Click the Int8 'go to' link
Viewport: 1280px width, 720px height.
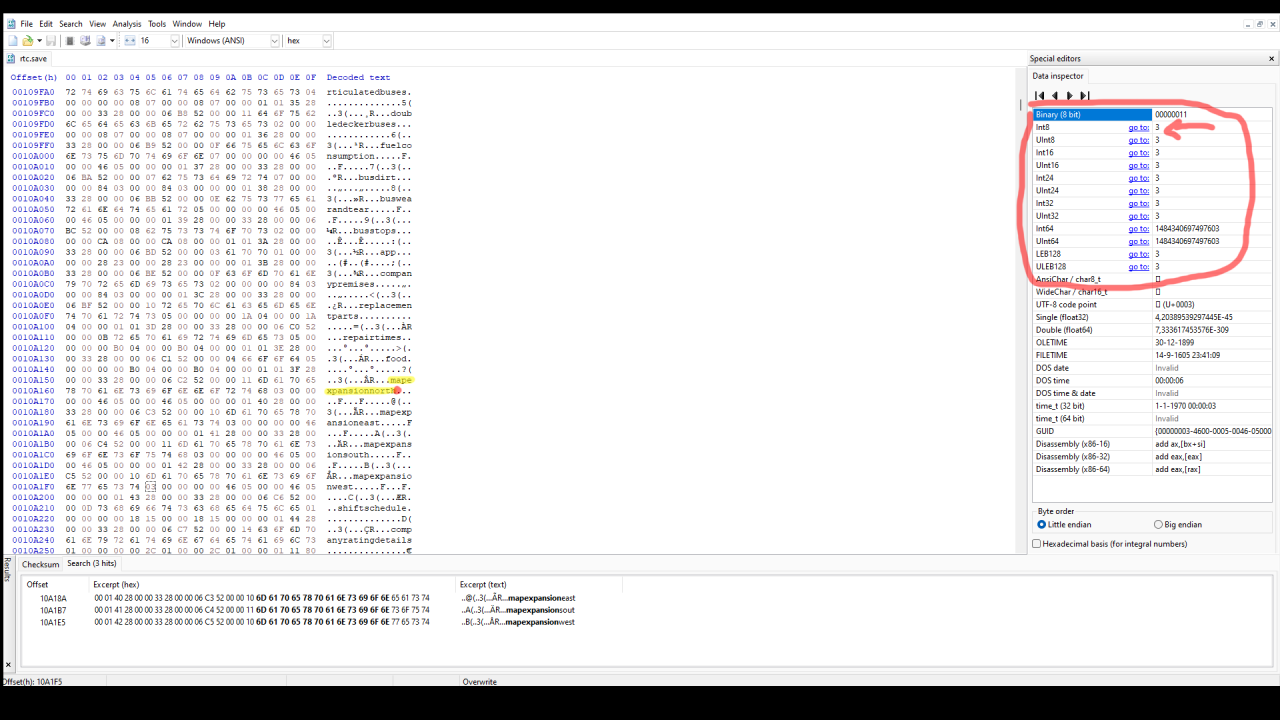(1138, 128)
